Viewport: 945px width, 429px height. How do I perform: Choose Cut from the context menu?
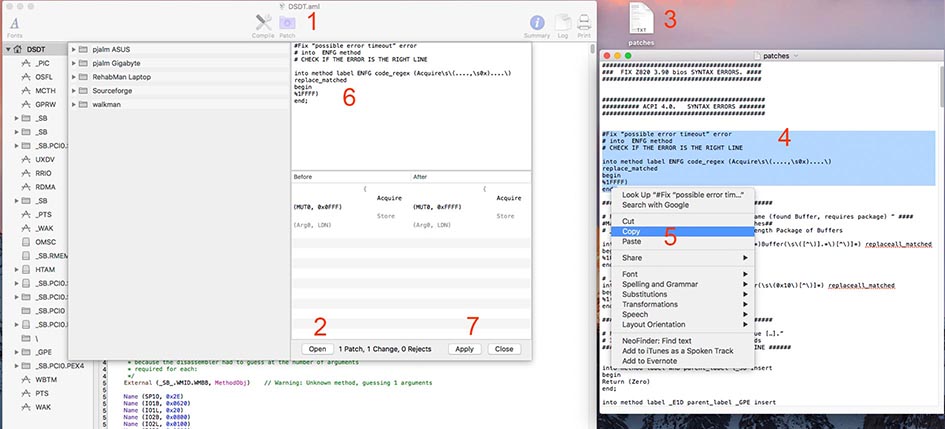point(682,221)
